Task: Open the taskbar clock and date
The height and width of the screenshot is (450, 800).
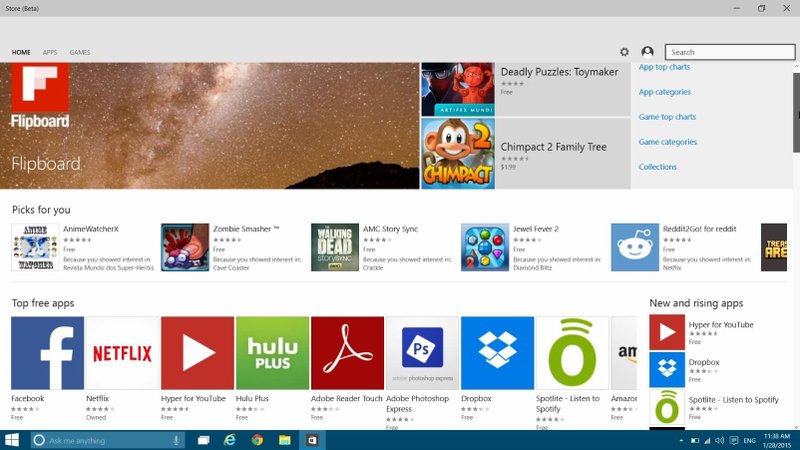Action: (777, 440)
